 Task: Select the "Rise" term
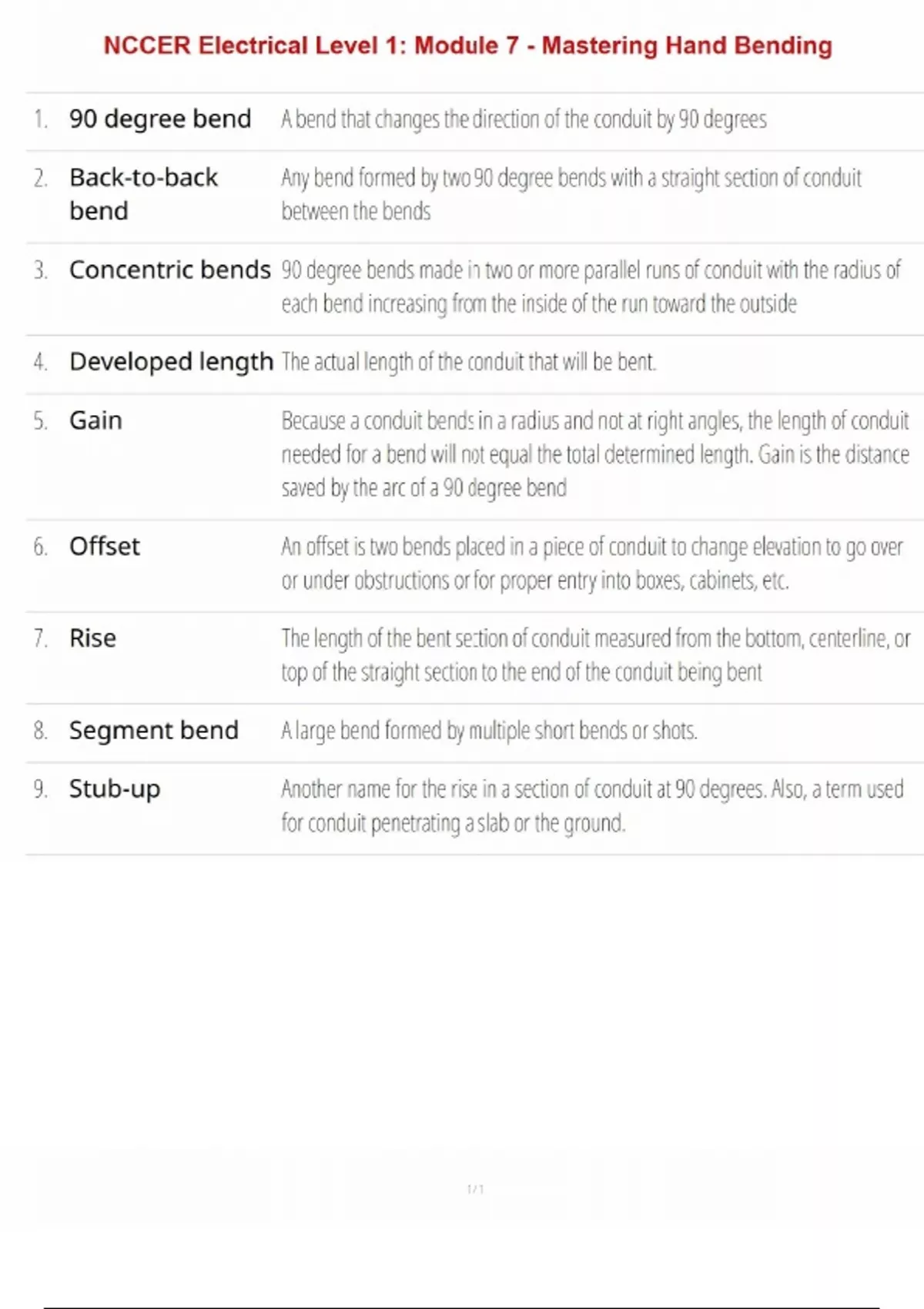[92, 638]
